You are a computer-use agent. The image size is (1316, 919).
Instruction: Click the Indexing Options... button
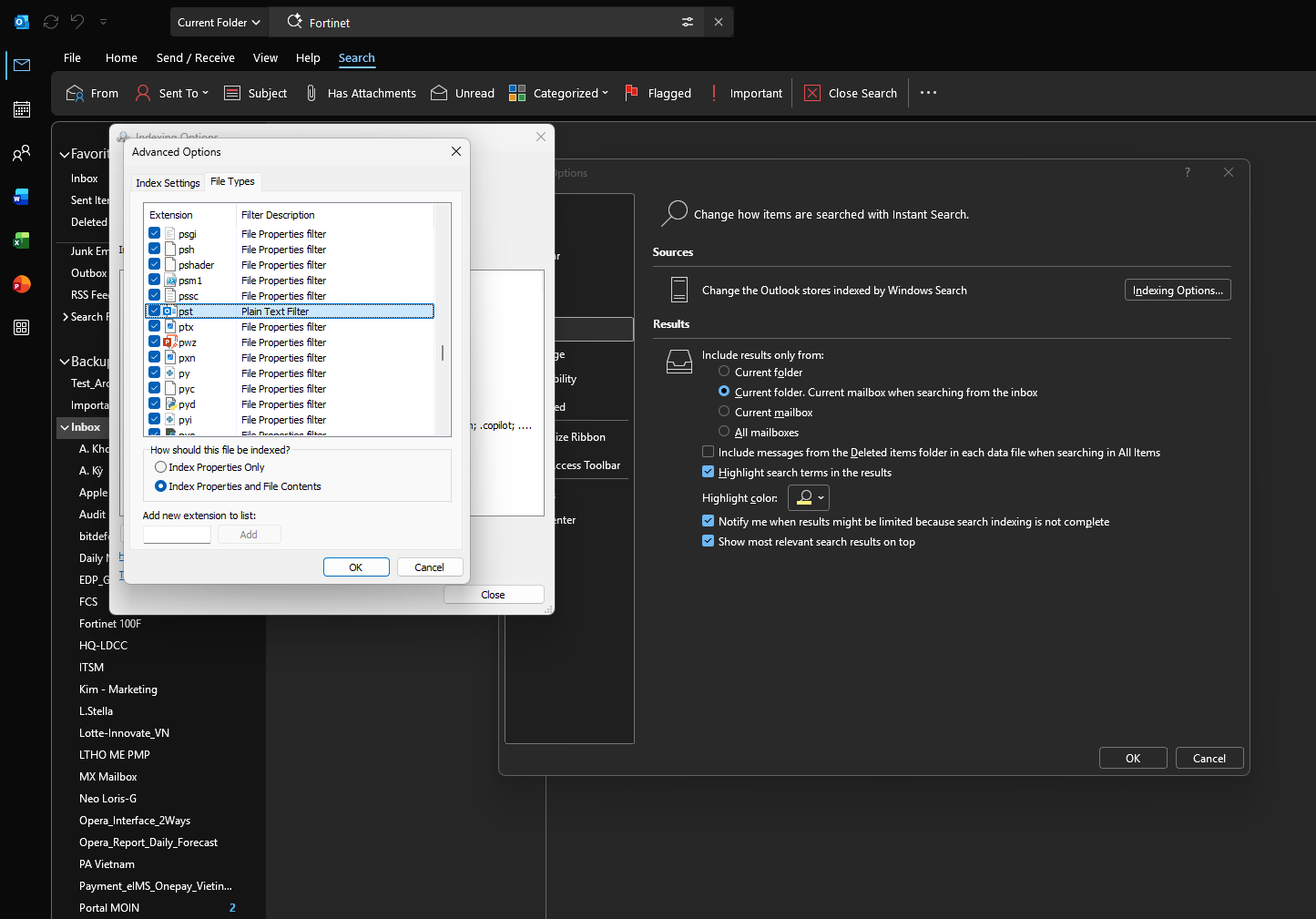tap(1178, 290)
